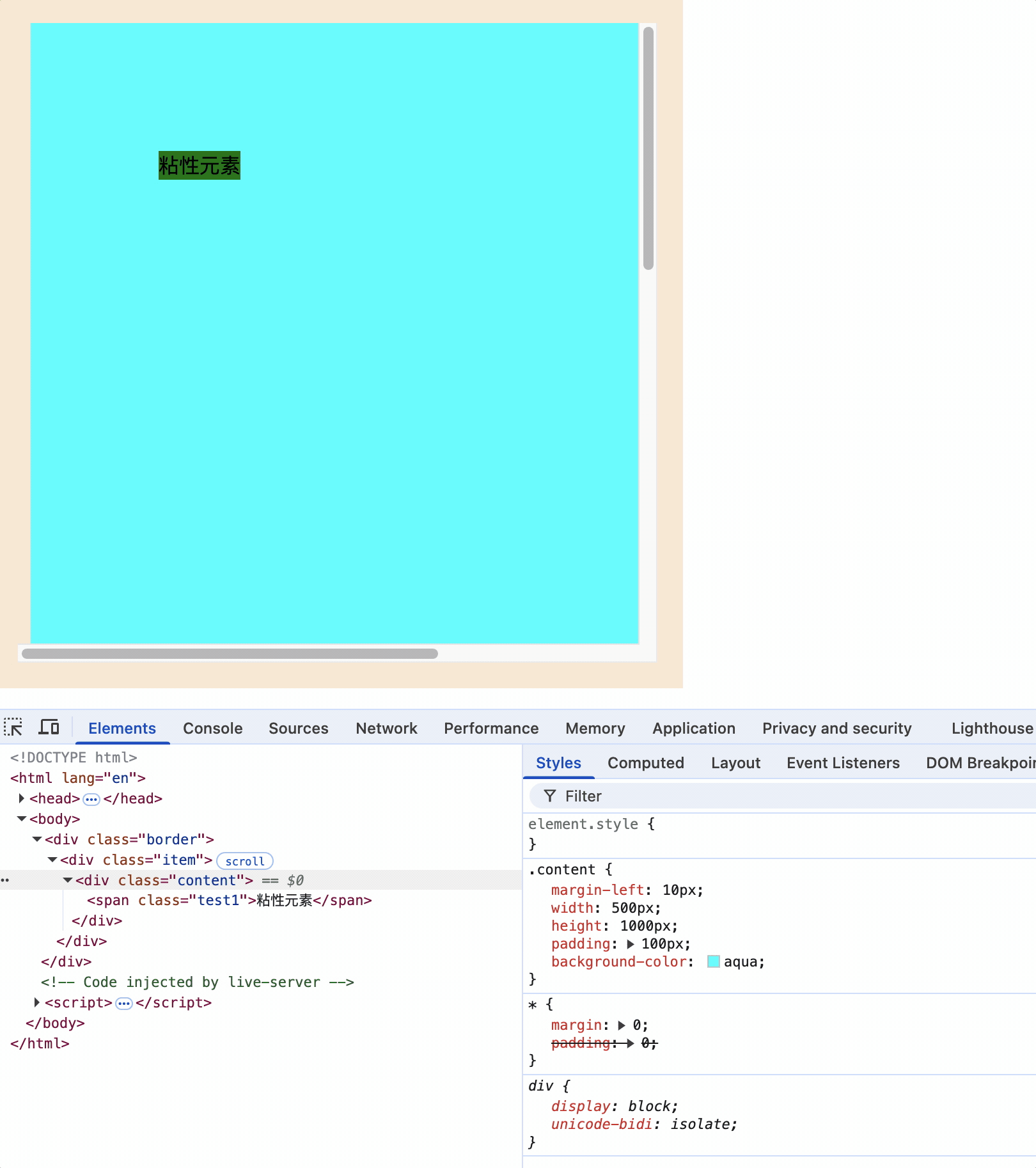Click the background-color property name
The width and height of the screenshot is (1036, 1168).
(x=618, y=961)
